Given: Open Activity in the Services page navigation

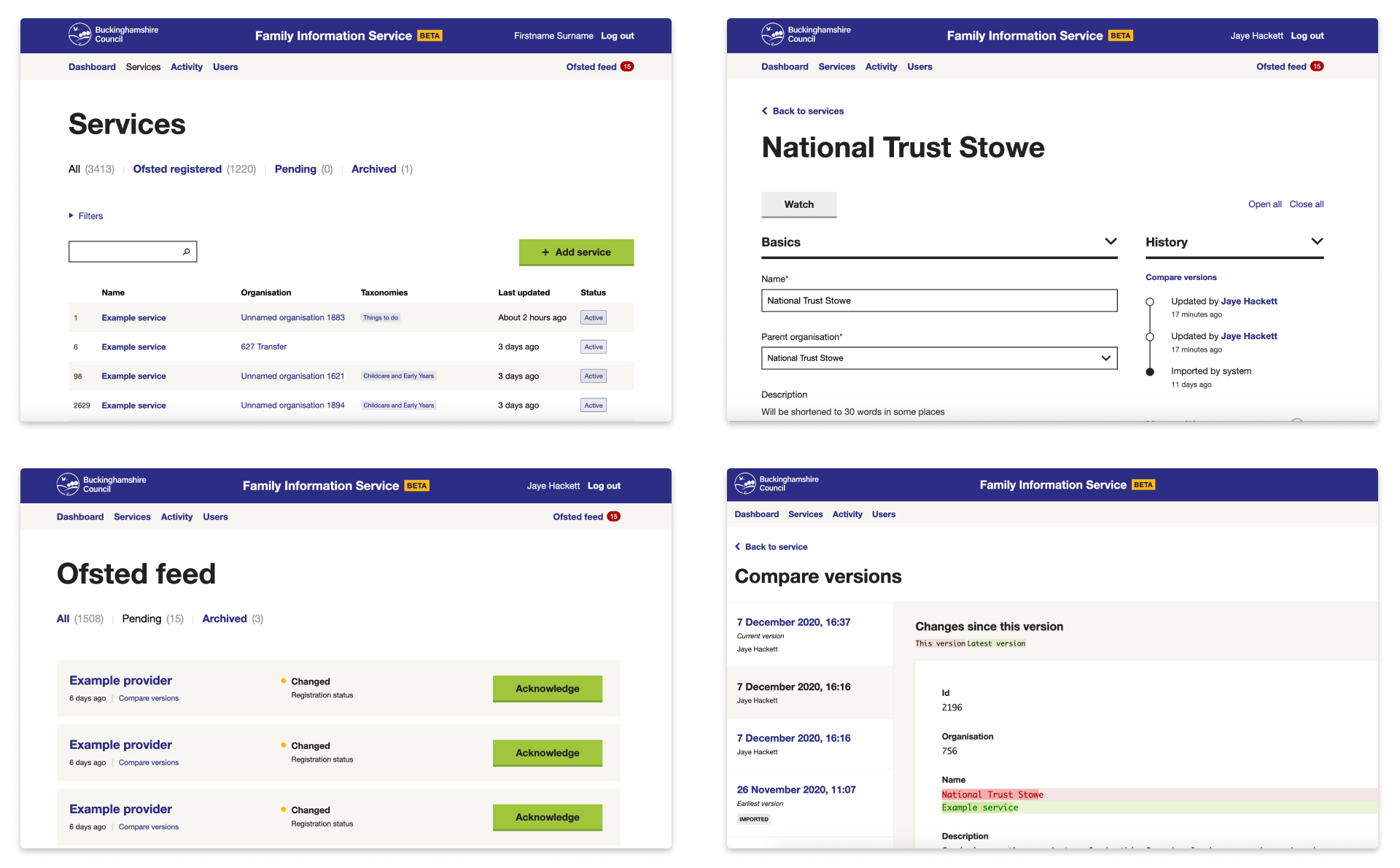Looking at the screenshot, I should (187, 67).
